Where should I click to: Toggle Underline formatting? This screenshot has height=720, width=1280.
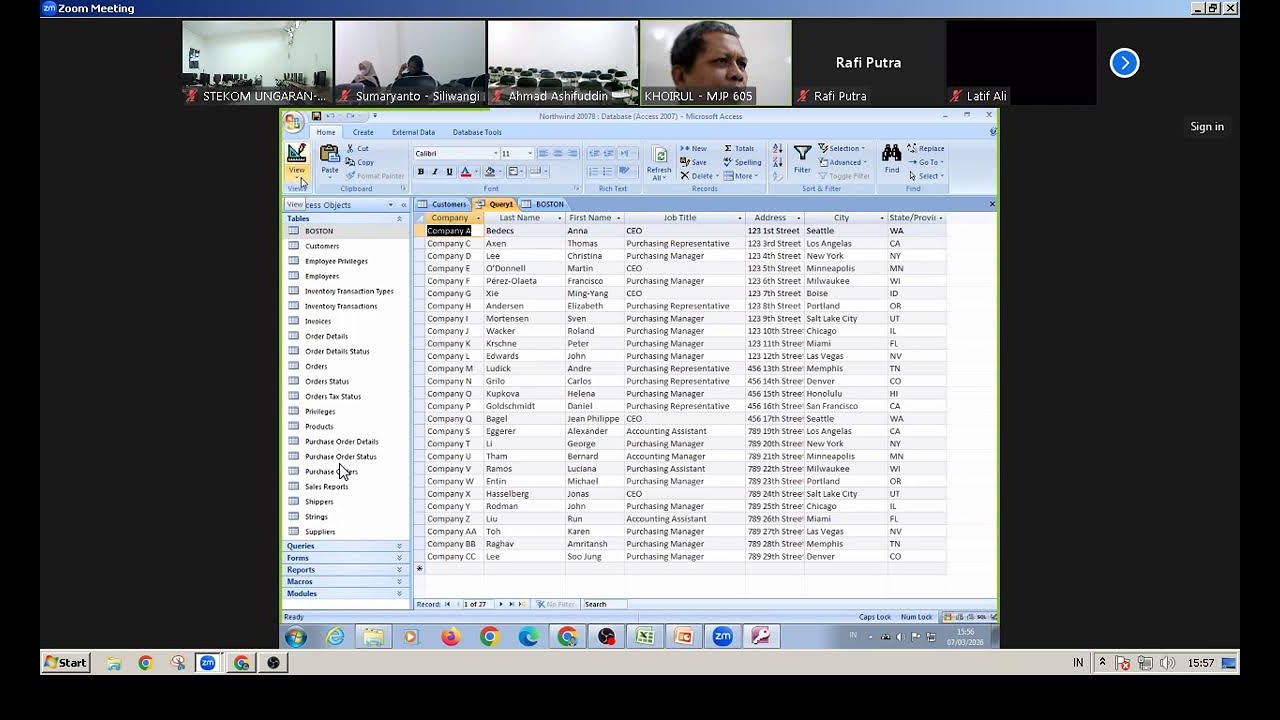click(449, 172)
